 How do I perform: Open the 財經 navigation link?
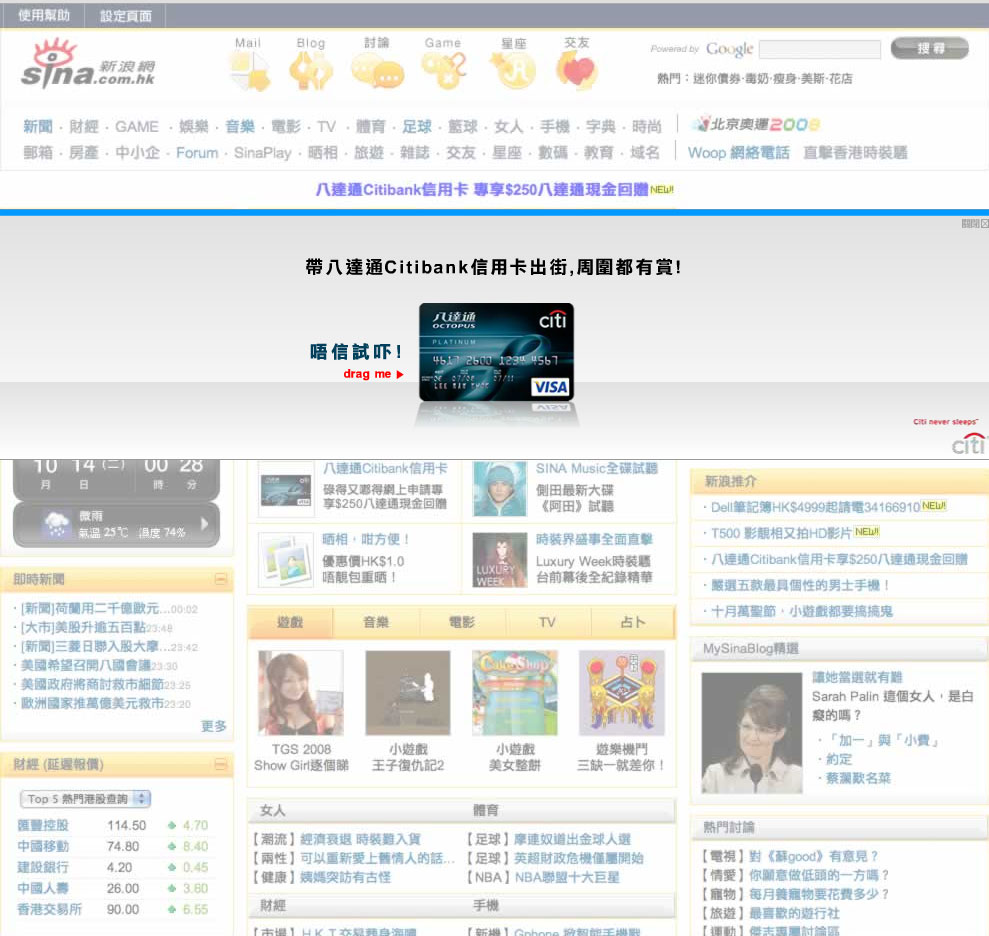click(84, 127)
